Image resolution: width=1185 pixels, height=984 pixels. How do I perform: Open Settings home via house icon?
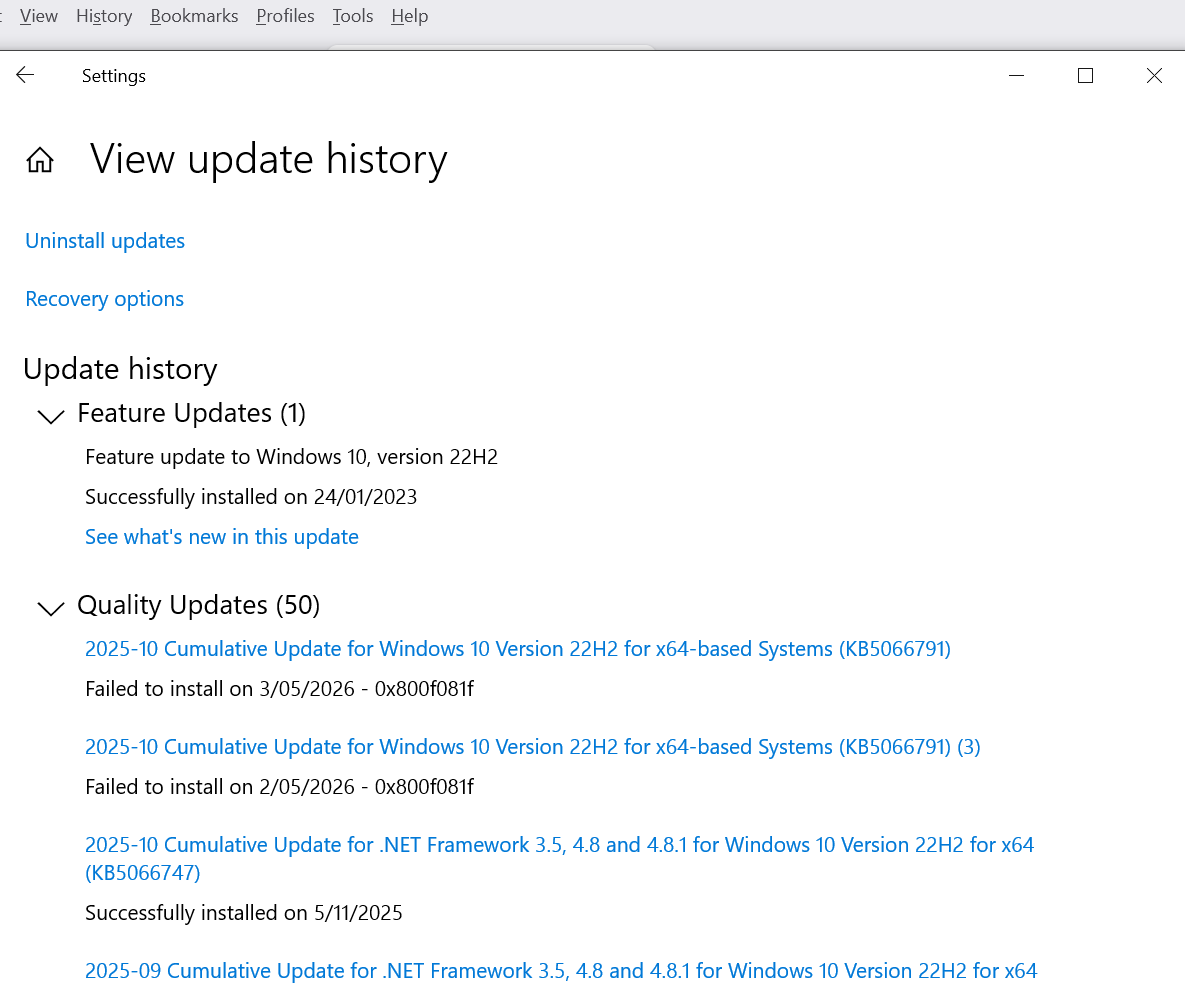40,160
